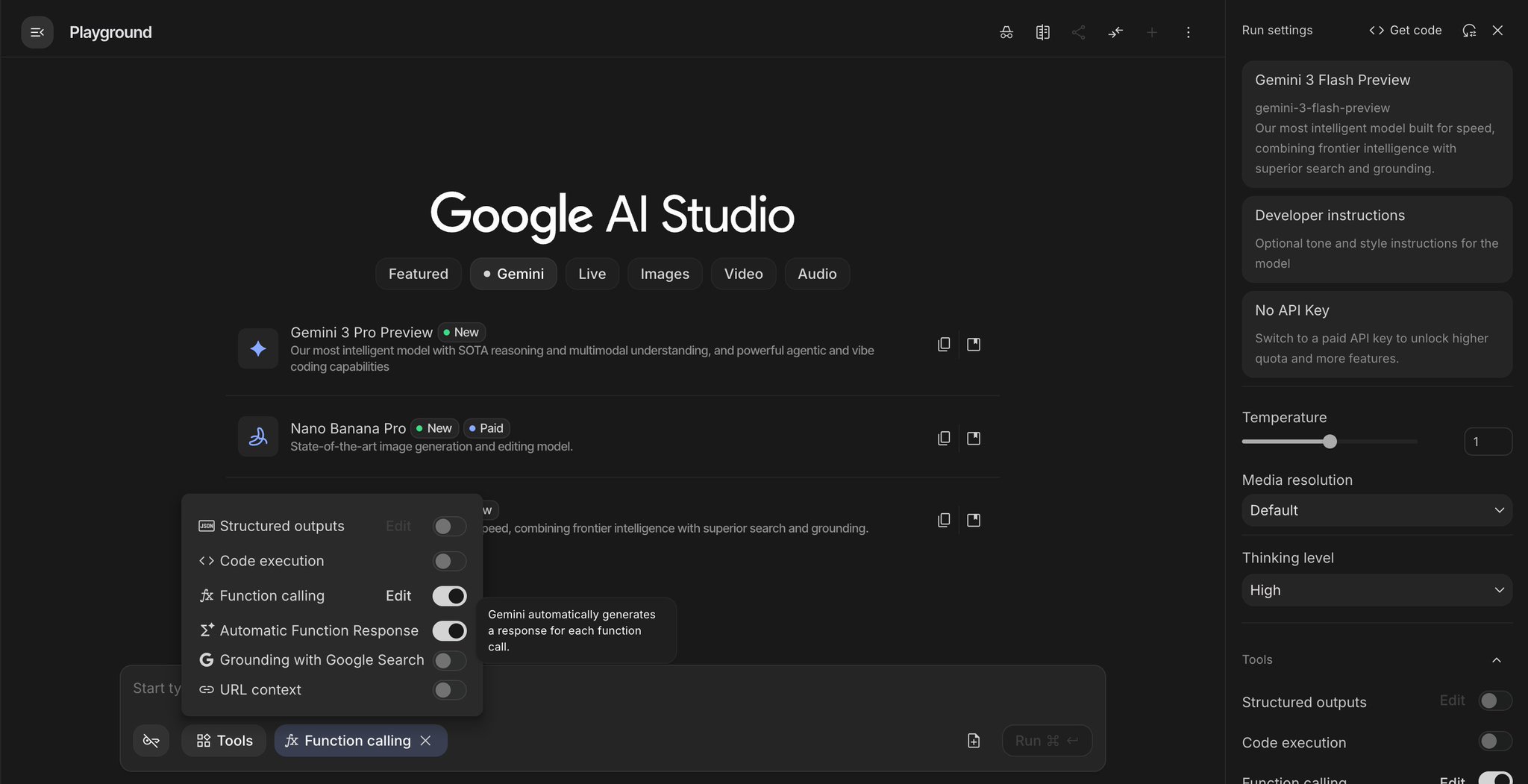
Task: Click the Code execution brackets icon
Action: [207, 561]
